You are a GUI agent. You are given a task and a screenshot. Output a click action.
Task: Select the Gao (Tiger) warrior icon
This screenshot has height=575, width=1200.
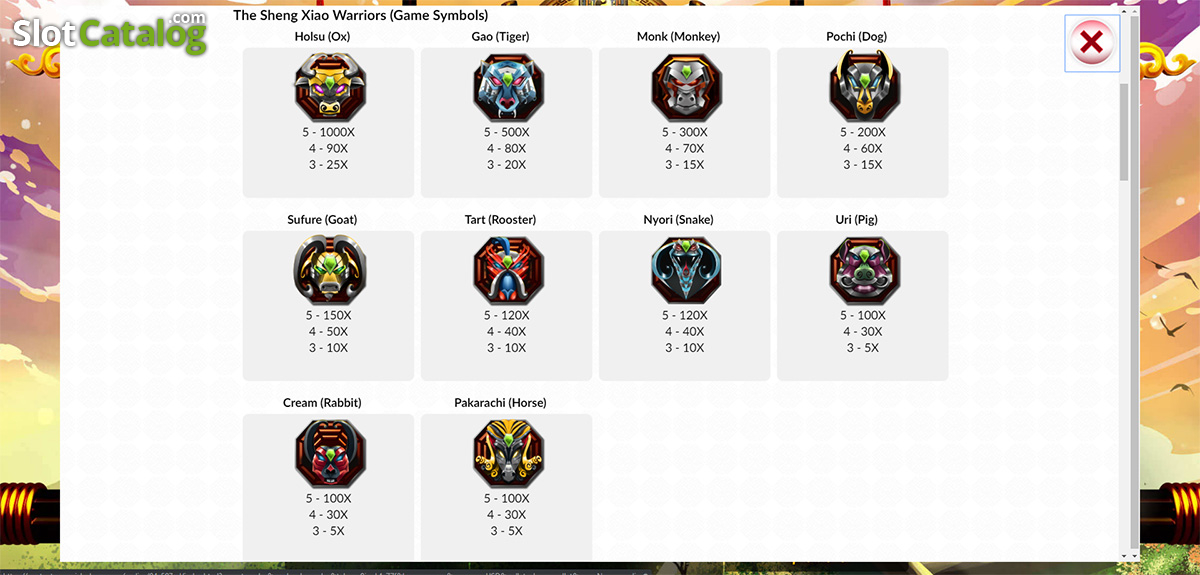508,87
